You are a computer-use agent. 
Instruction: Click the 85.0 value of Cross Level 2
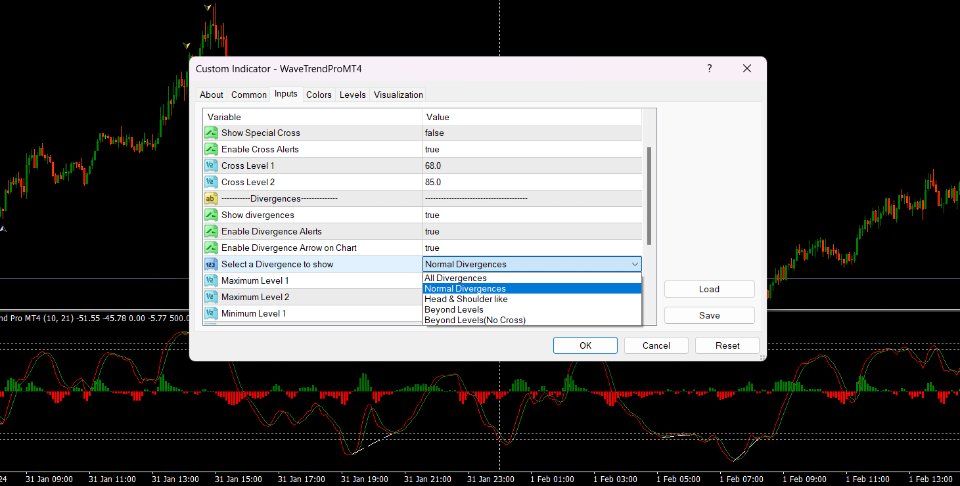tap(432, 182)
